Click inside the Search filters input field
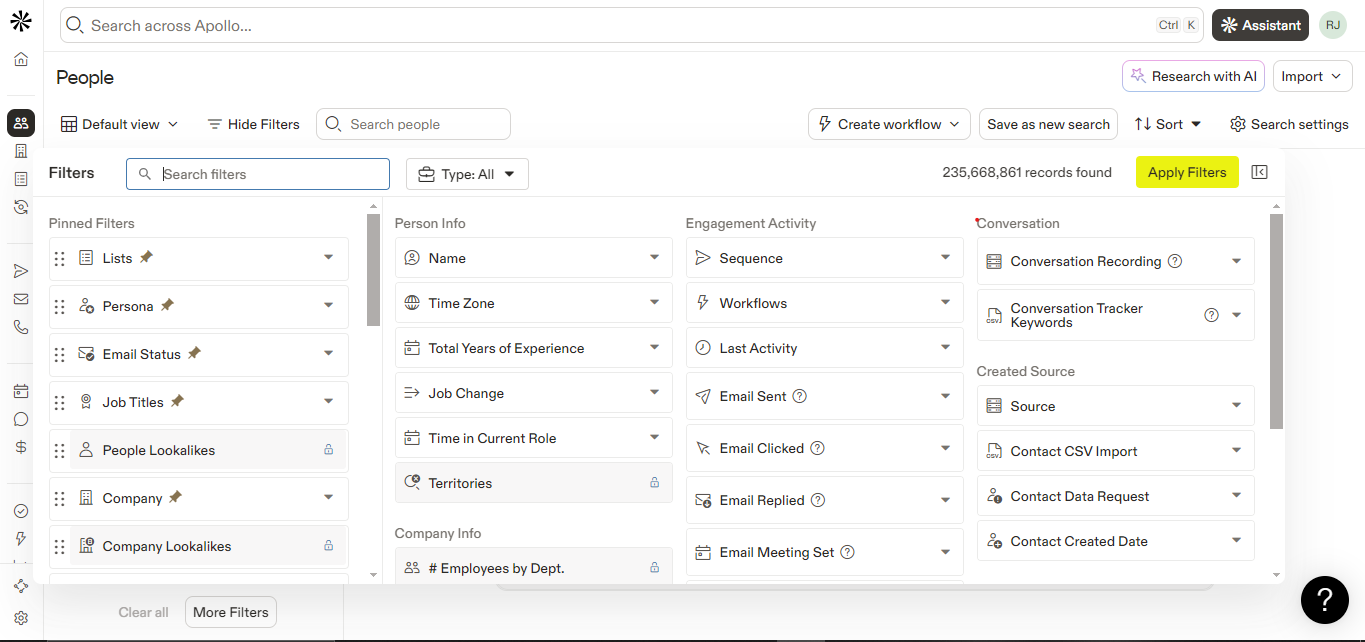Screen dimensions: 1365x642 click(x=257, y=173)
